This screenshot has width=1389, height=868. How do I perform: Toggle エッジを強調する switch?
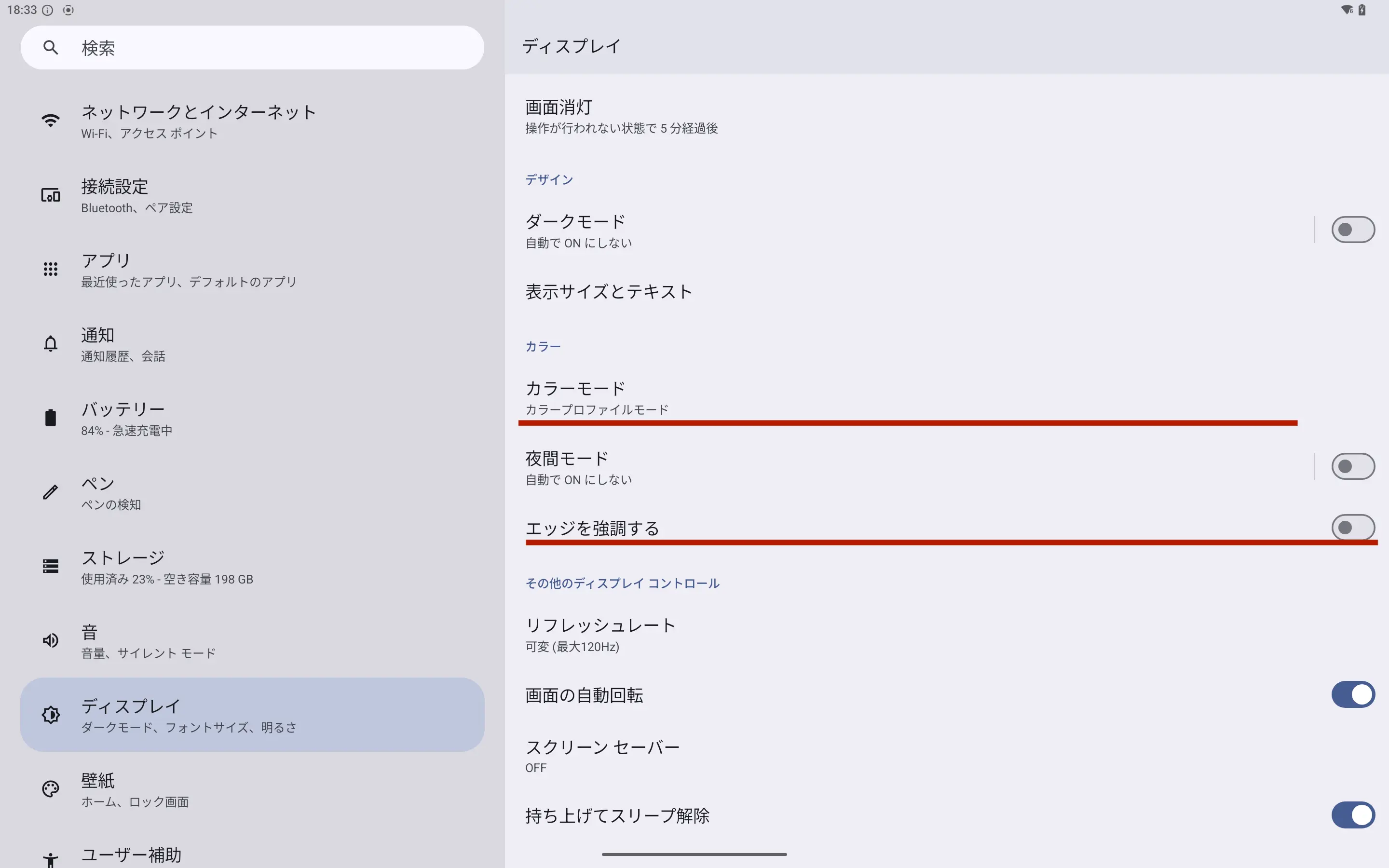pos(1353,528)
